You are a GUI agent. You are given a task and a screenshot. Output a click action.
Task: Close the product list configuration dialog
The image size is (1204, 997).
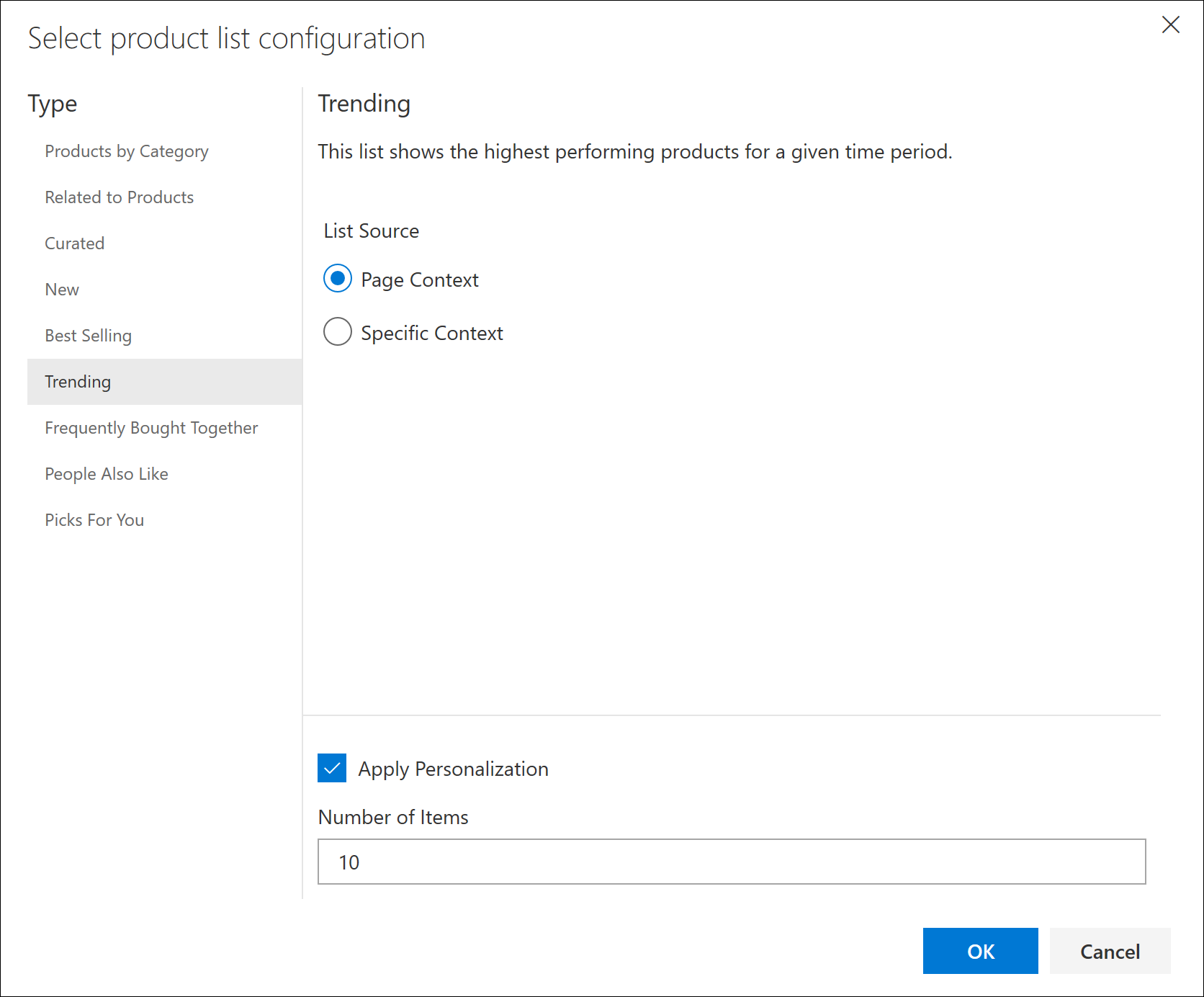[1170, 25]
